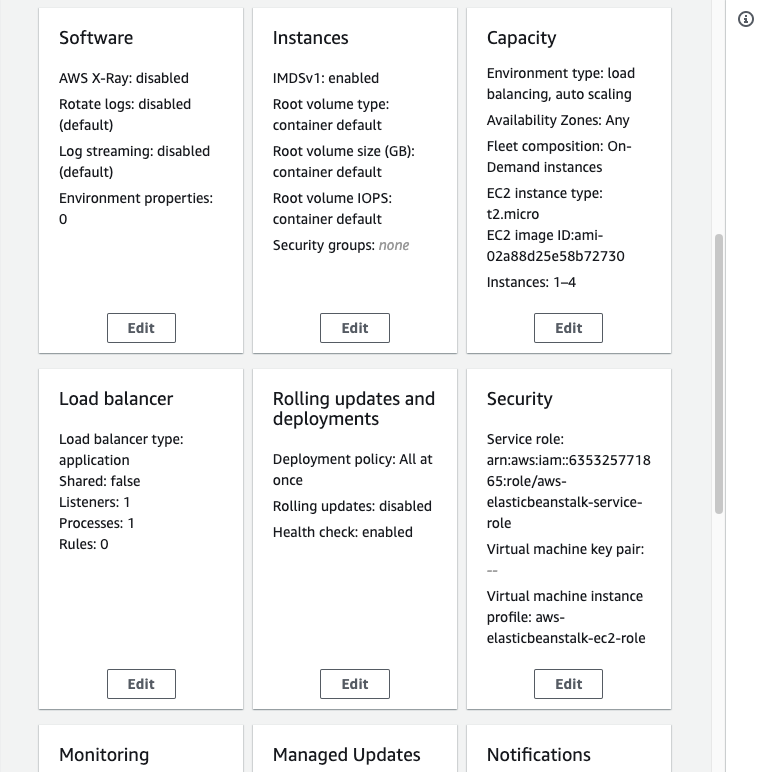This screenshot has height=772, width=765.
Task: Click the vertical page scrollbar thumb
Action: coord(719,374)
